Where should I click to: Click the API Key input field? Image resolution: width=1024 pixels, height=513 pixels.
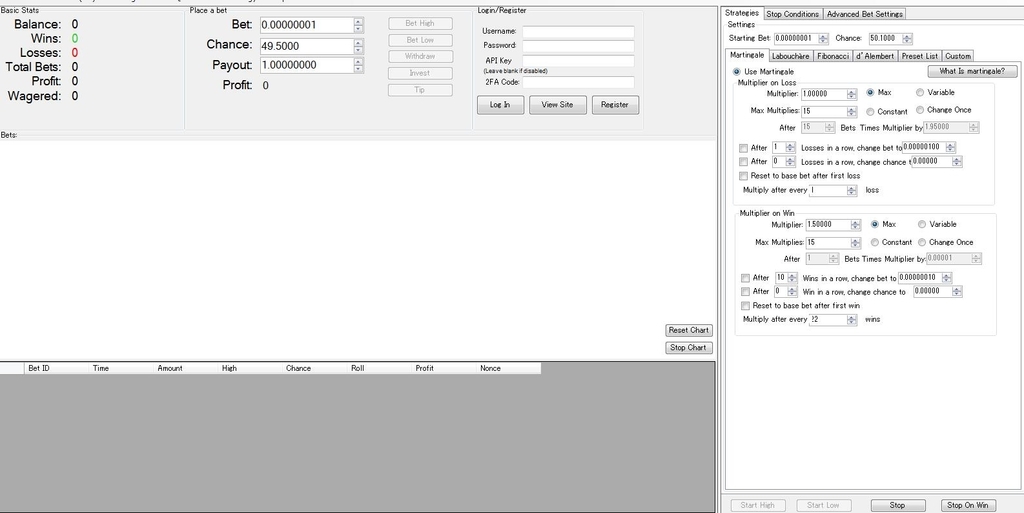(x=578, y=61)
